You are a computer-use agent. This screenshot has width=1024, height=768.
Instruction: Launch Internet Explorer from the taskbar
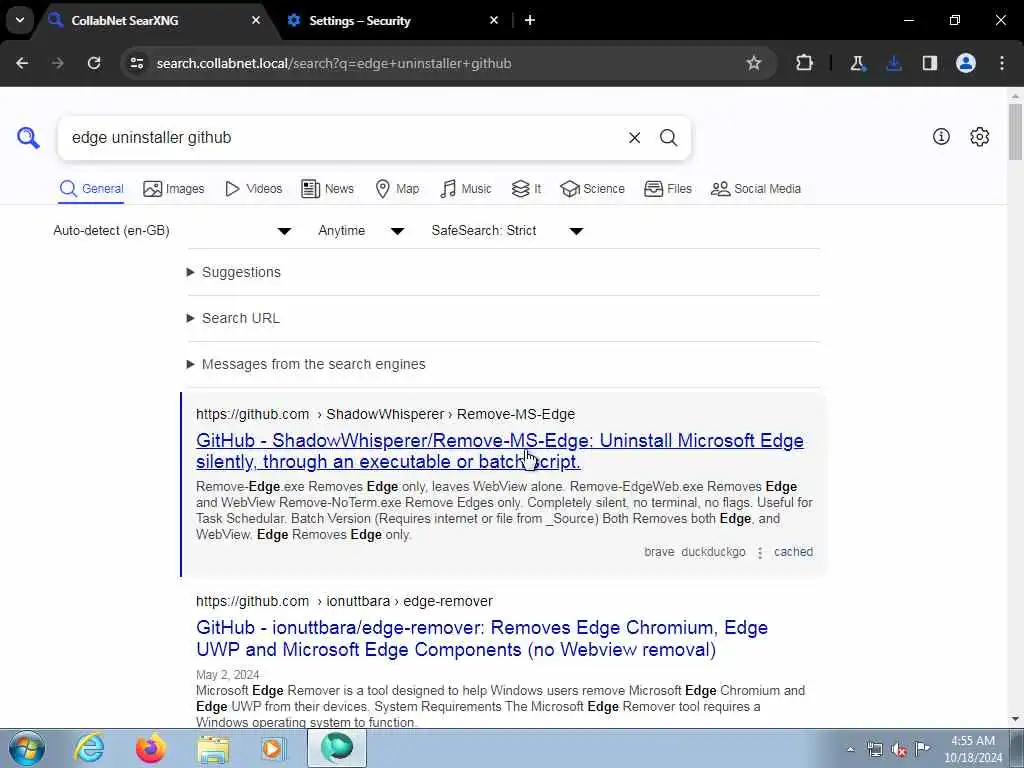pyautogui.click(x=89, y=748)
